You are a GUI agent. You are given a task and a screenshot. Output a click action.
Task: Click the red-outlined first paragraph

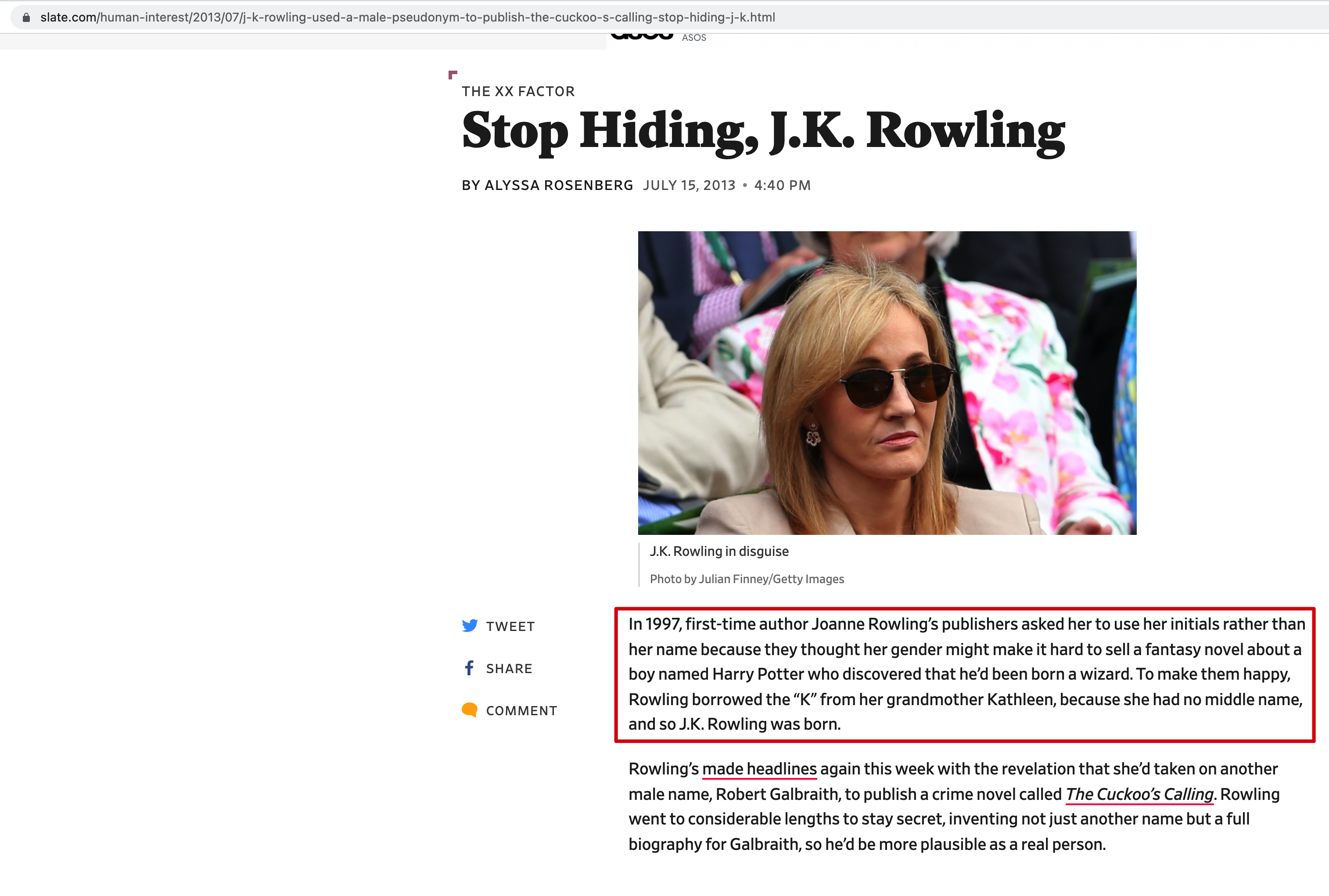tap(964, 674)
